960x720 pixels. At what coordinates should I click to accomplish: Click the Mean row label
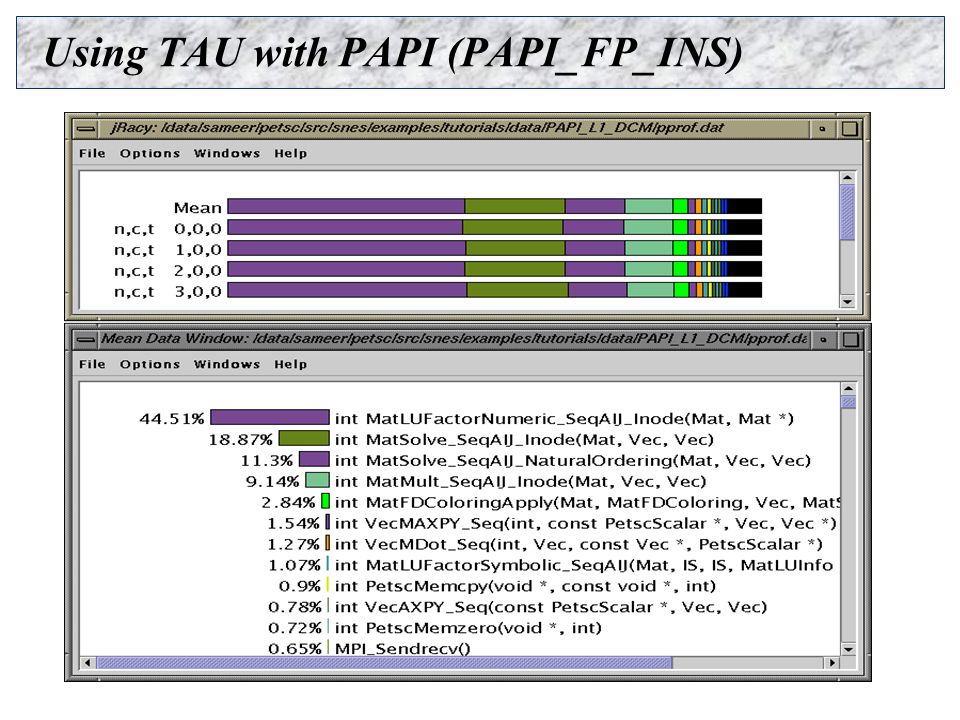point(197,208)
